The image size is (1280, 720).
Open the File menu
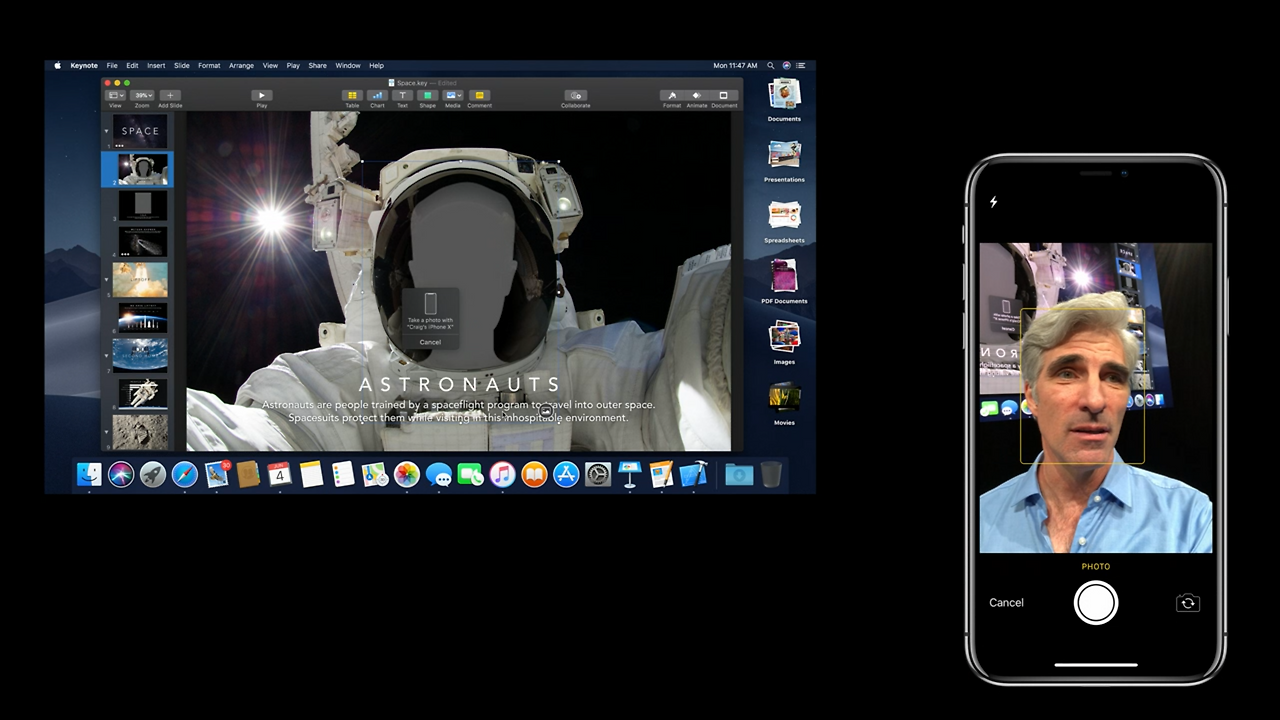coord(112,66)
